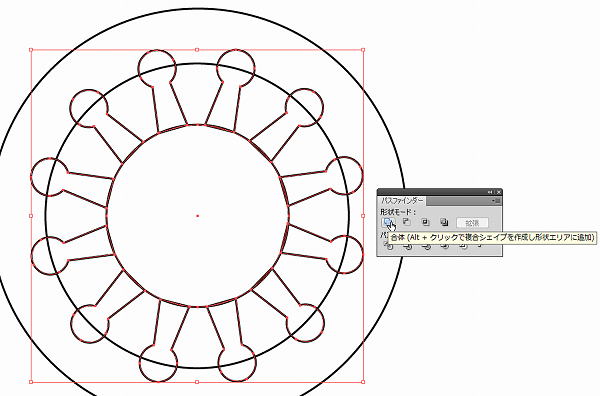Image resolution: width=600 pixels, height=396 pixels.
Task: Click the Crop pathfinder icon
Action: (x=445, y=247)
